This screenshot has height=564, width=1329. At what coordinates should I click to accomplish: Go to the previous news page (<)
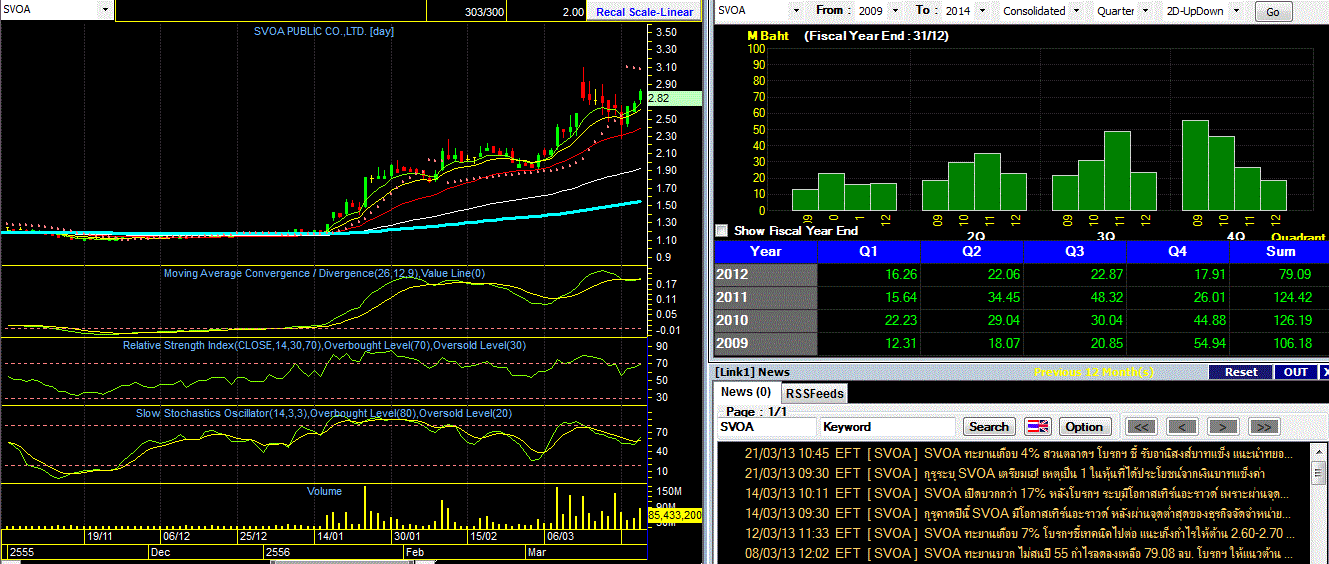(x=1182, y=427)
